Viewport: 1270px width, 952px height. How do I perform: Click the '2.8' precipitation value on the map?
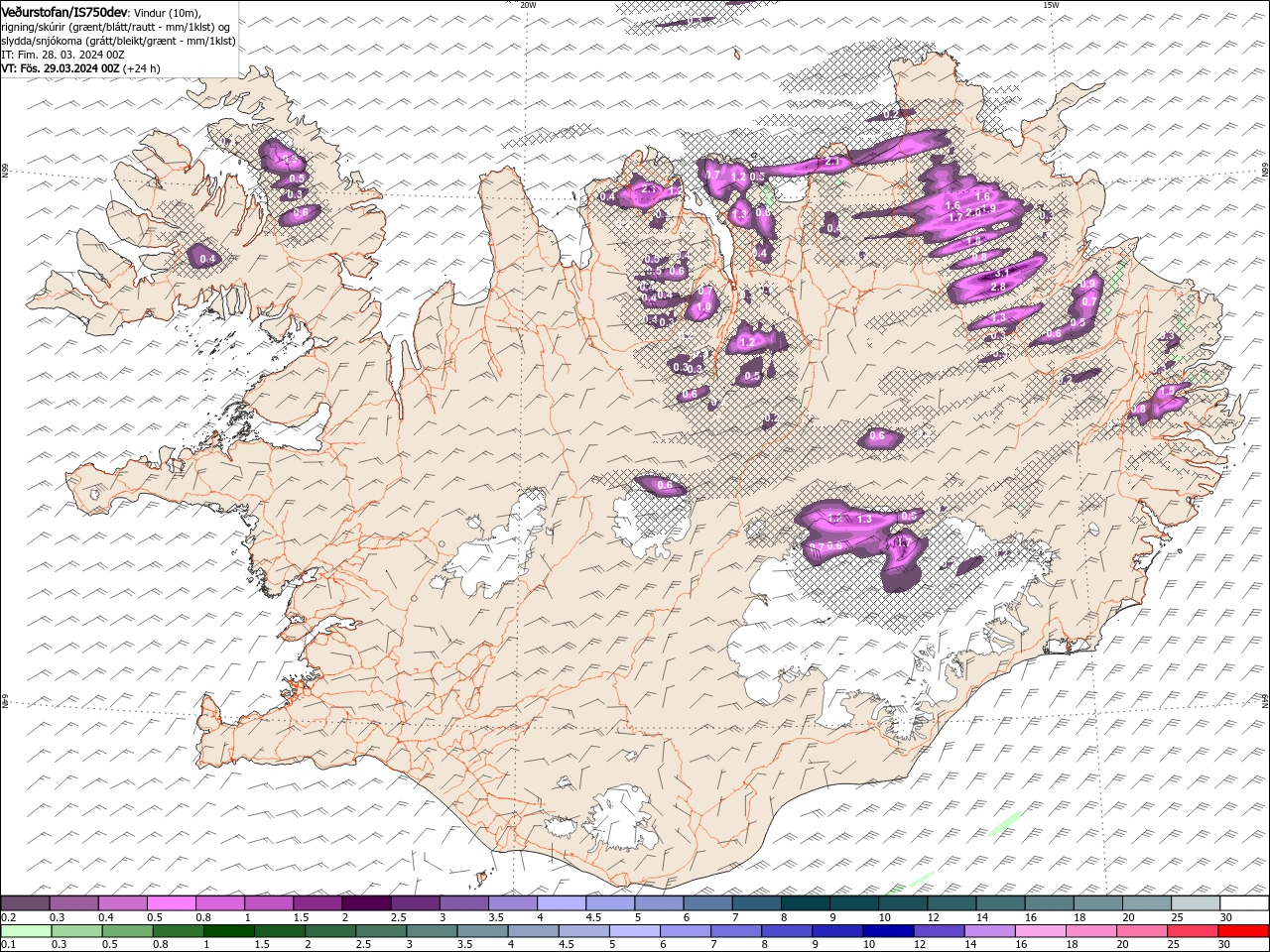[998, 287]
